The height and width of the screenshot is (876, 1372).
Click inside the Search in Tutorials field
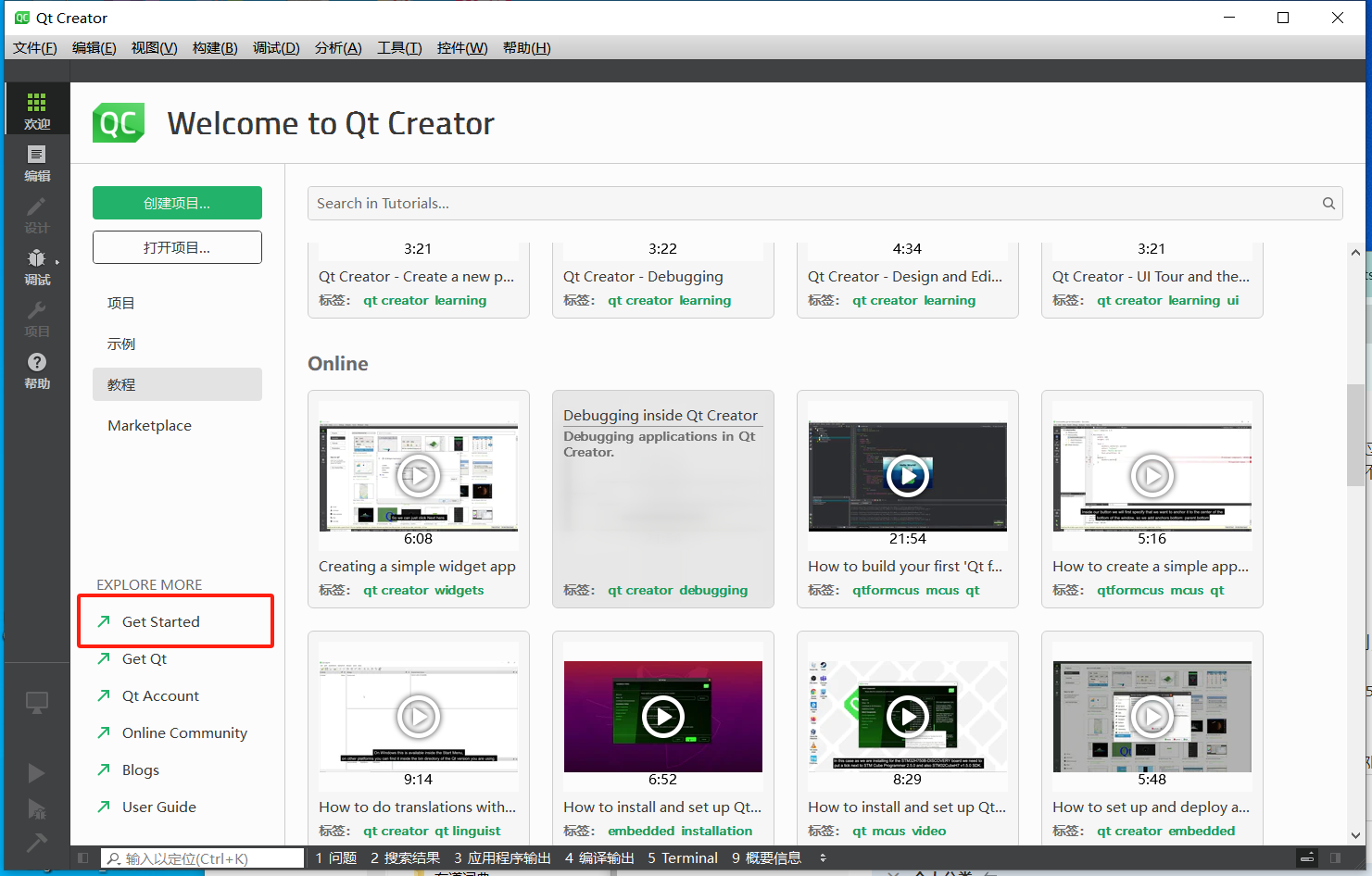click(648, 203)
